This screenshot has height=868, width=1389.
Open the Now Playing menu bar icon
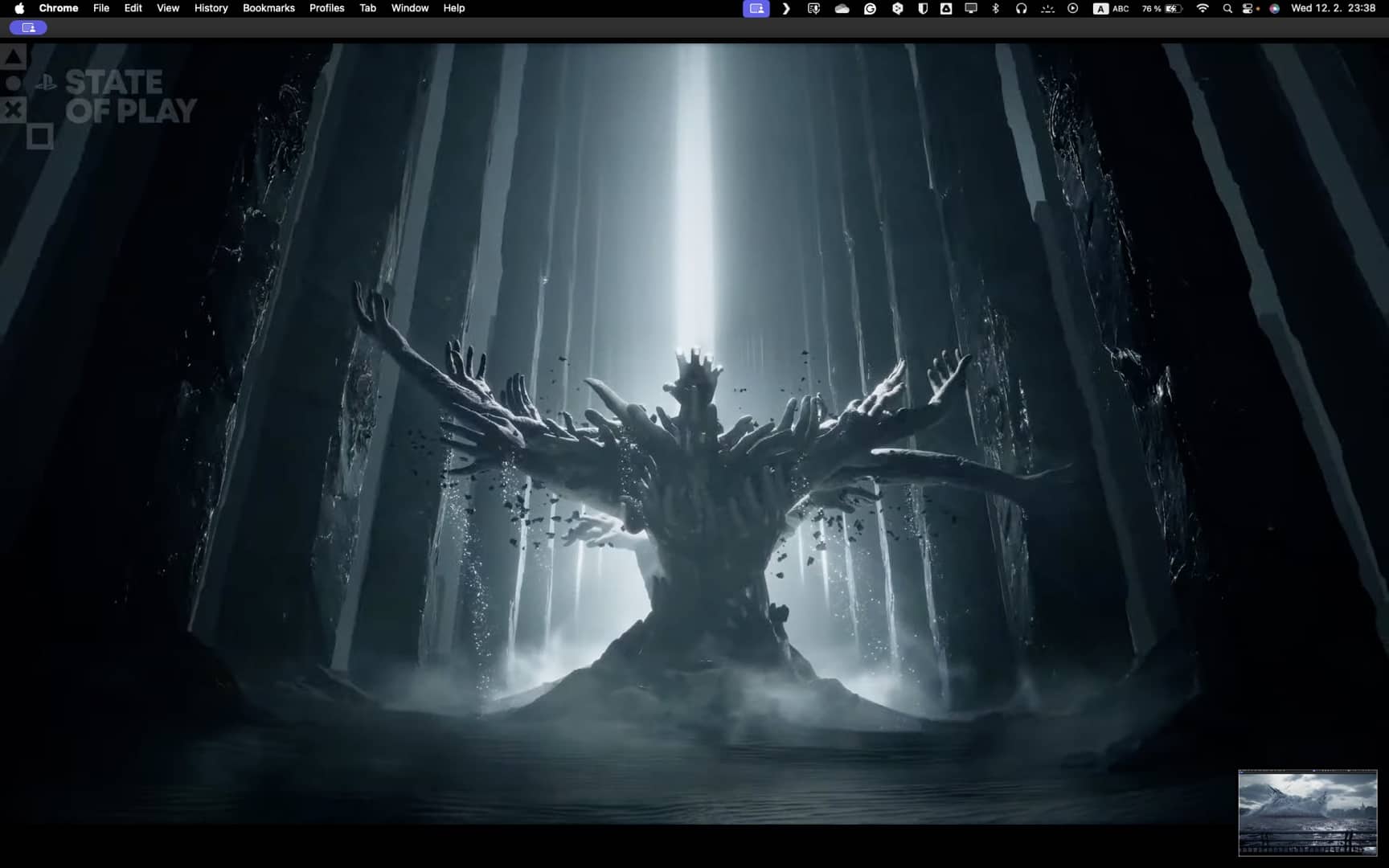point(1073,9)
